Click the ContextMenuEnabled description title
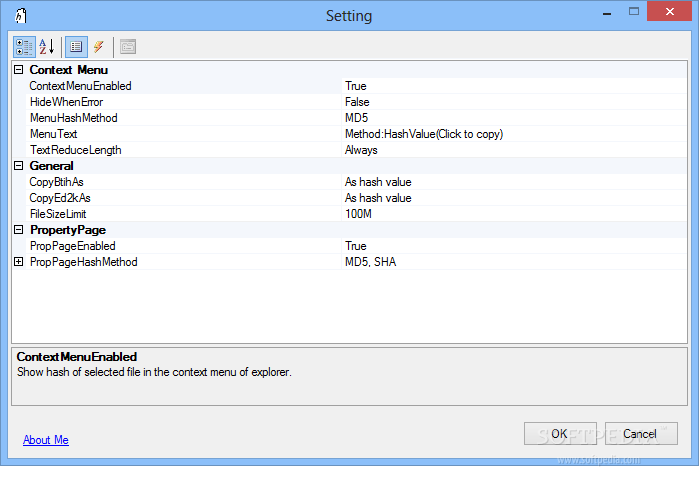Image resolution: width=699 pixels, height=478 pixels. 77,357
